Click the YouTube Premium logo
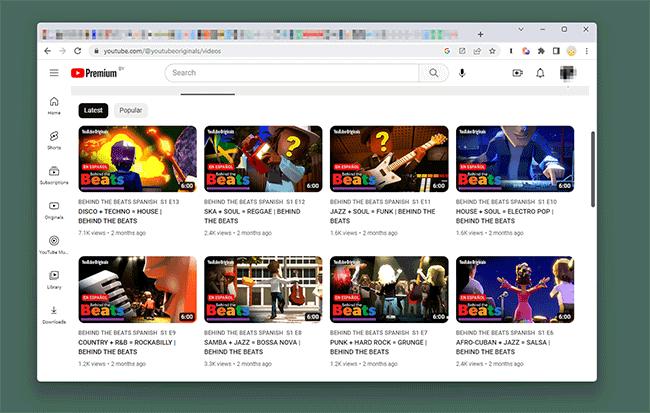Viewport: 650px width, 413px height. [x=94, y=73]
